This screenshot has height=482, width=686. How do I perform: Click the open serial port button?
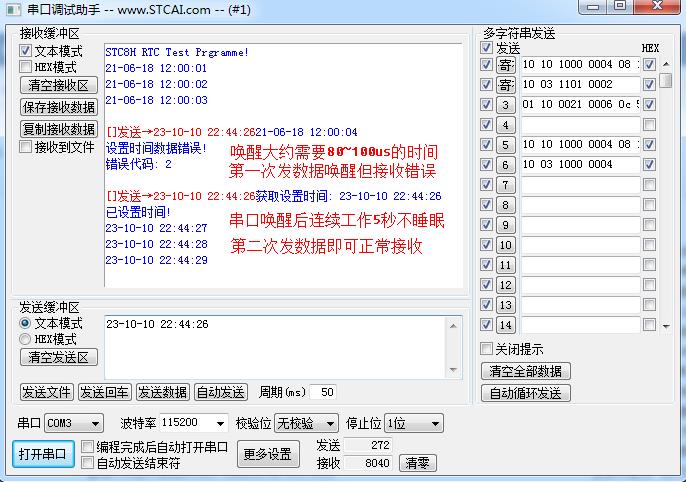[x=43, y=454]
